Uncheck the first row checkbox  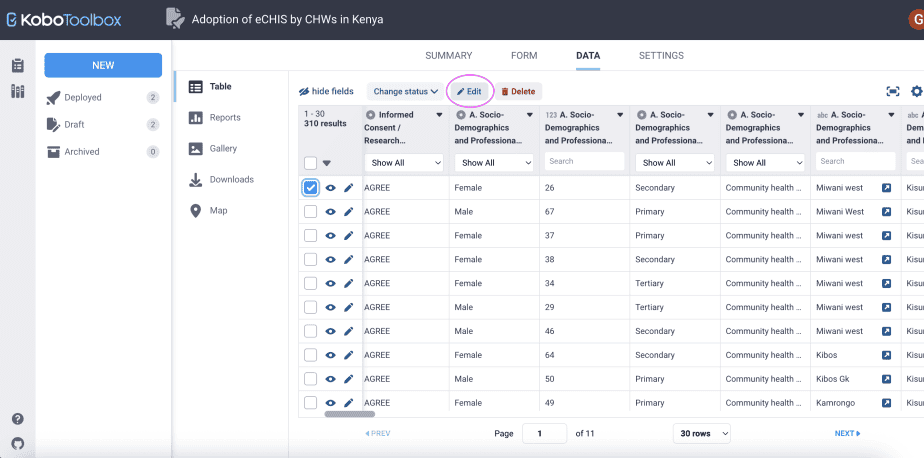click(310, 188)
